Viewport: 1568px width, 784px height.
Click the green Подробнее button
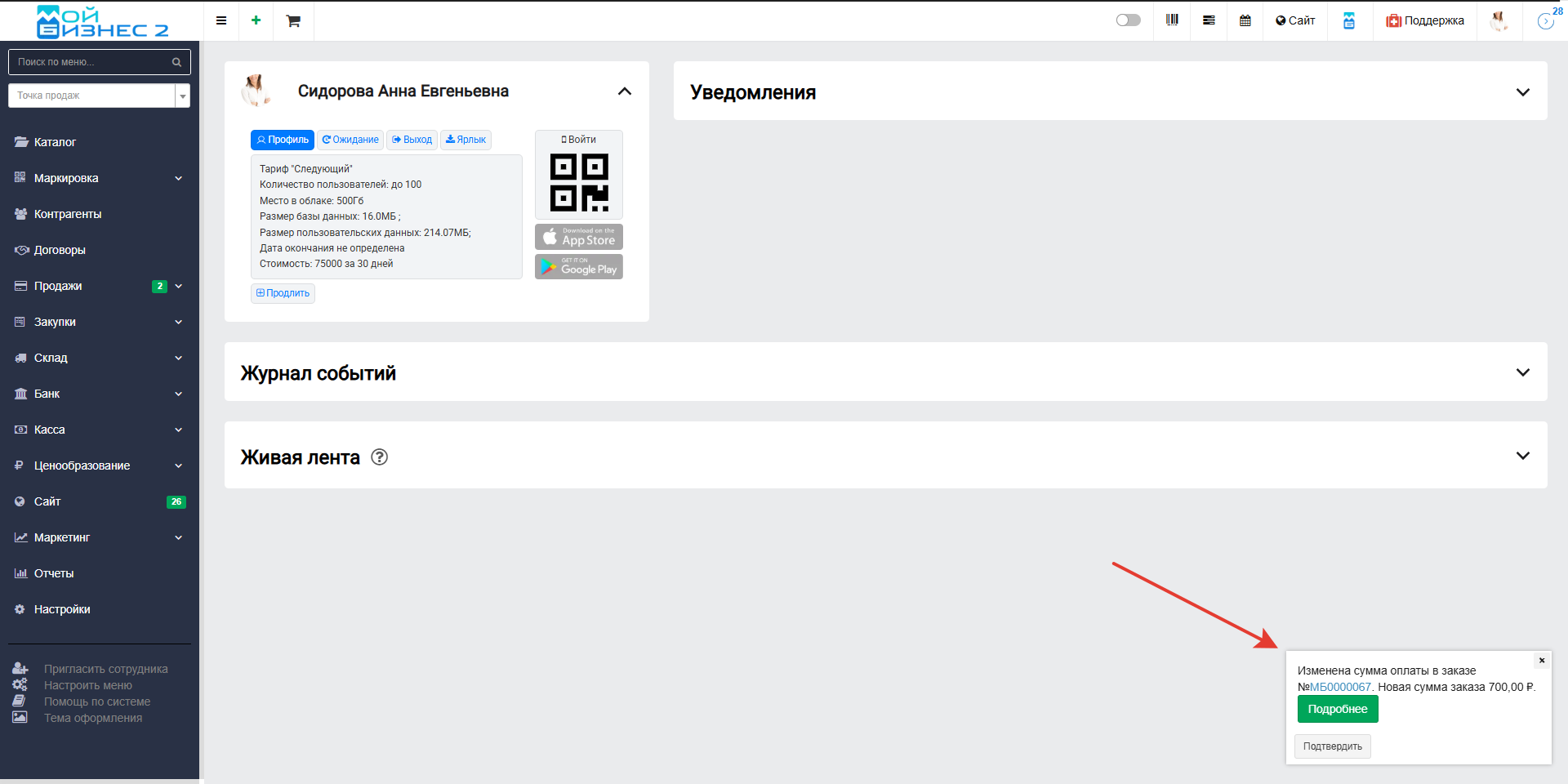[1337, 709]
